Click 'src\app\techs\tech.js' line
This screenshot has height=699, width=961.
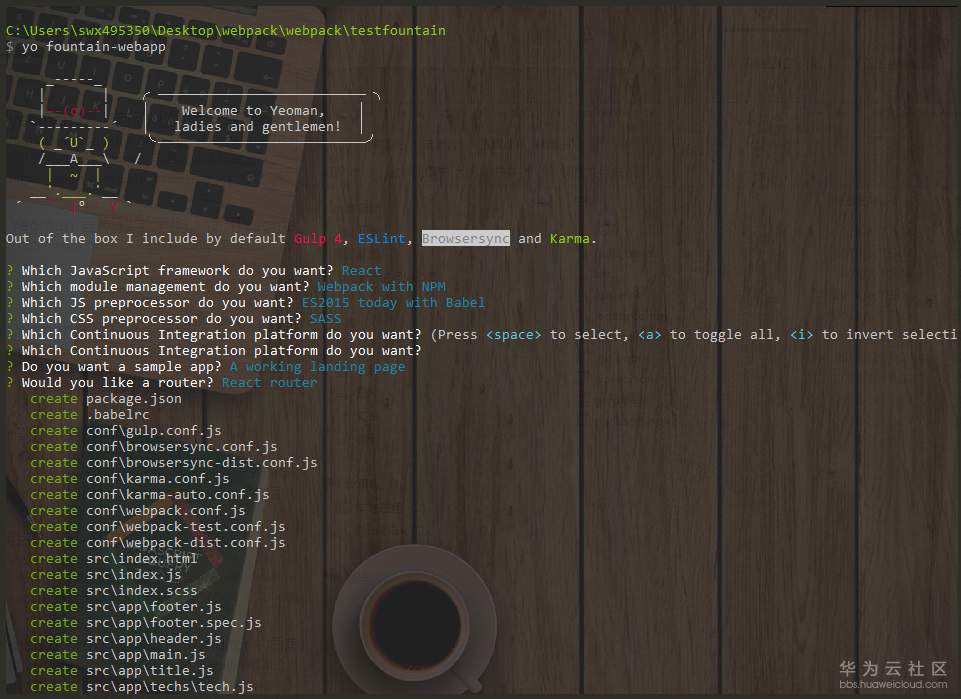[170, 686]
